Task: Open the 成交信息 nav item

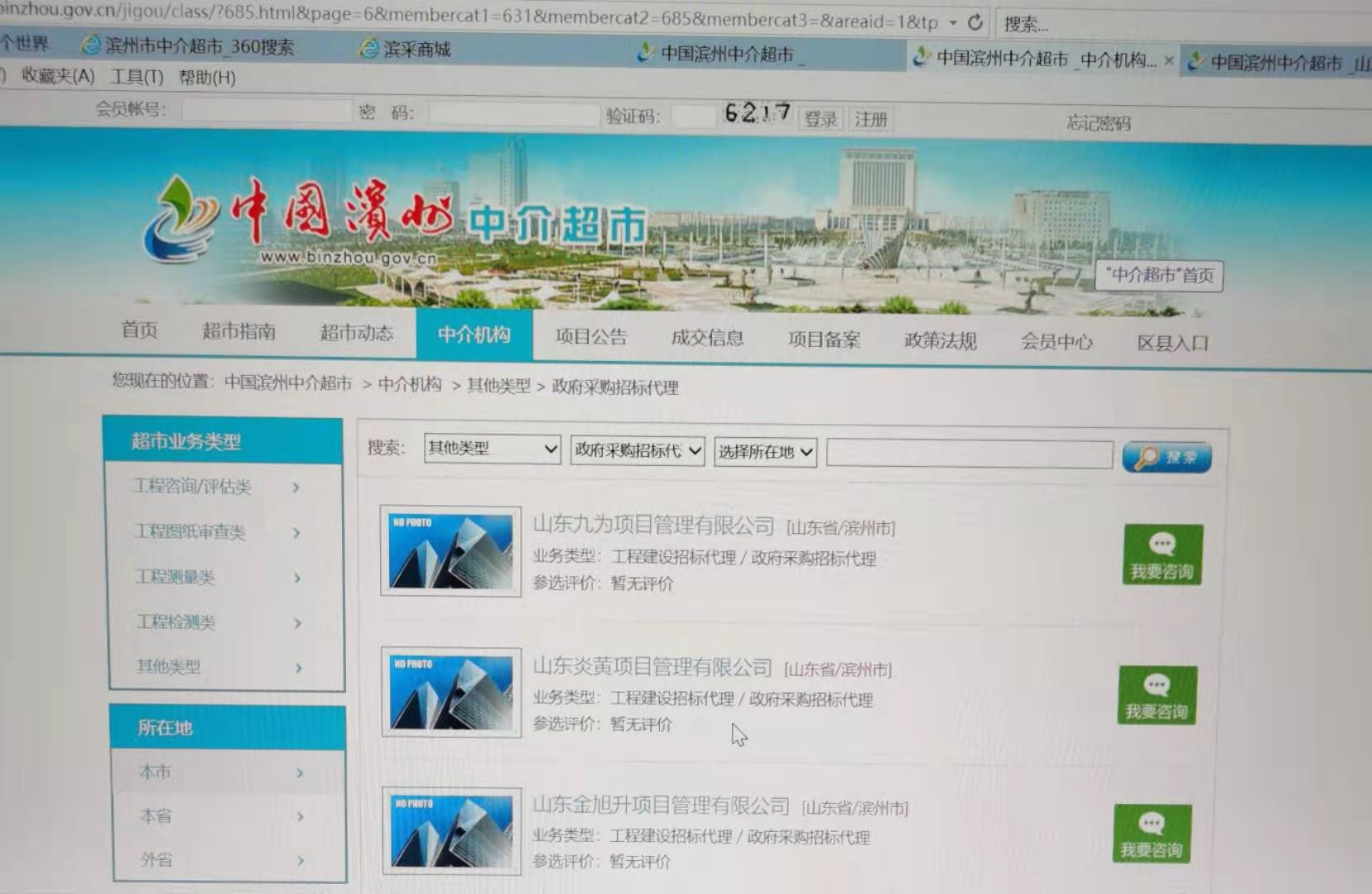Action: (707, 337)
